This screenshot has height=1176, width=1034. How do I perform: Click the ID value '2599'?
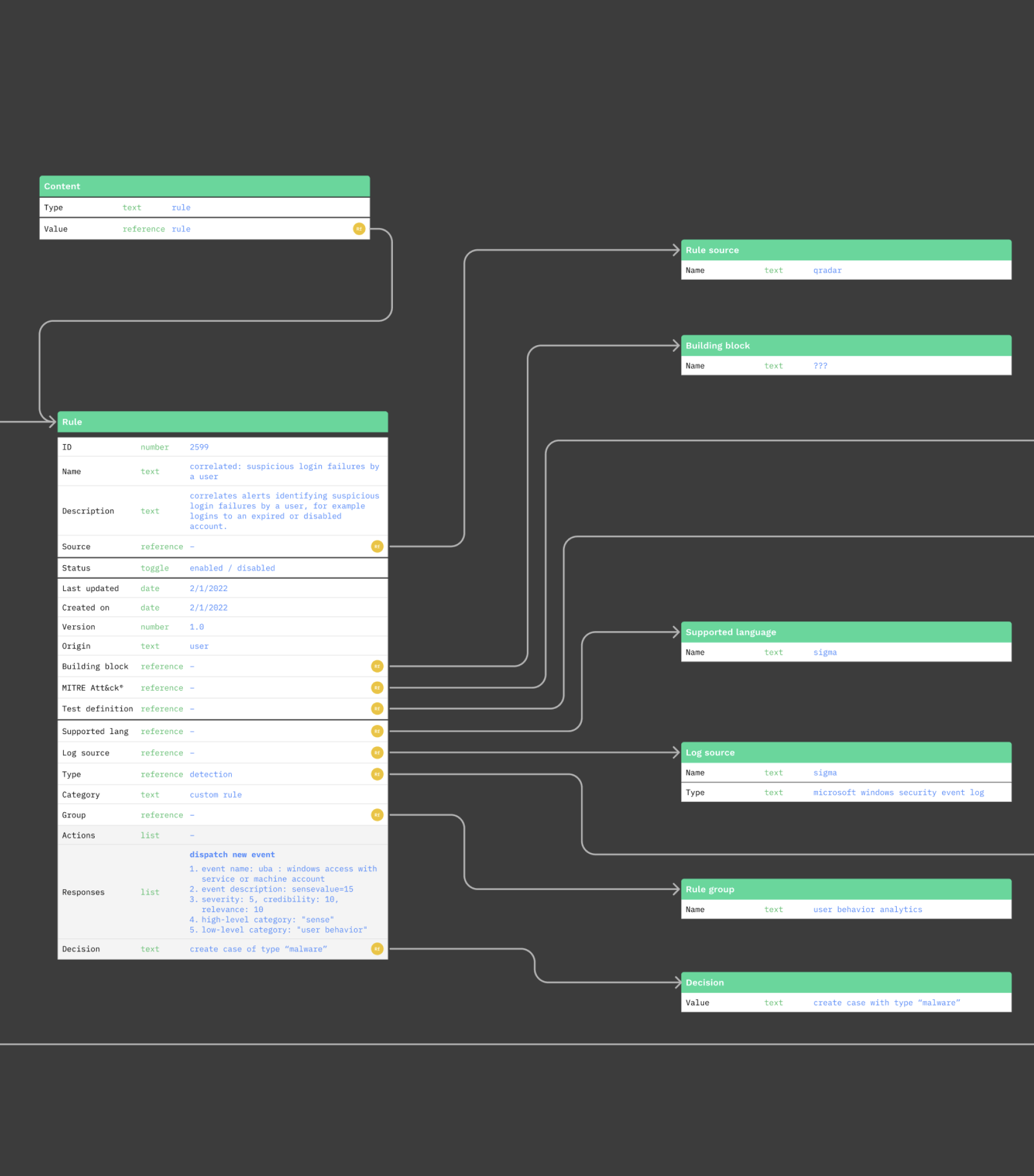tap(199, 447)
